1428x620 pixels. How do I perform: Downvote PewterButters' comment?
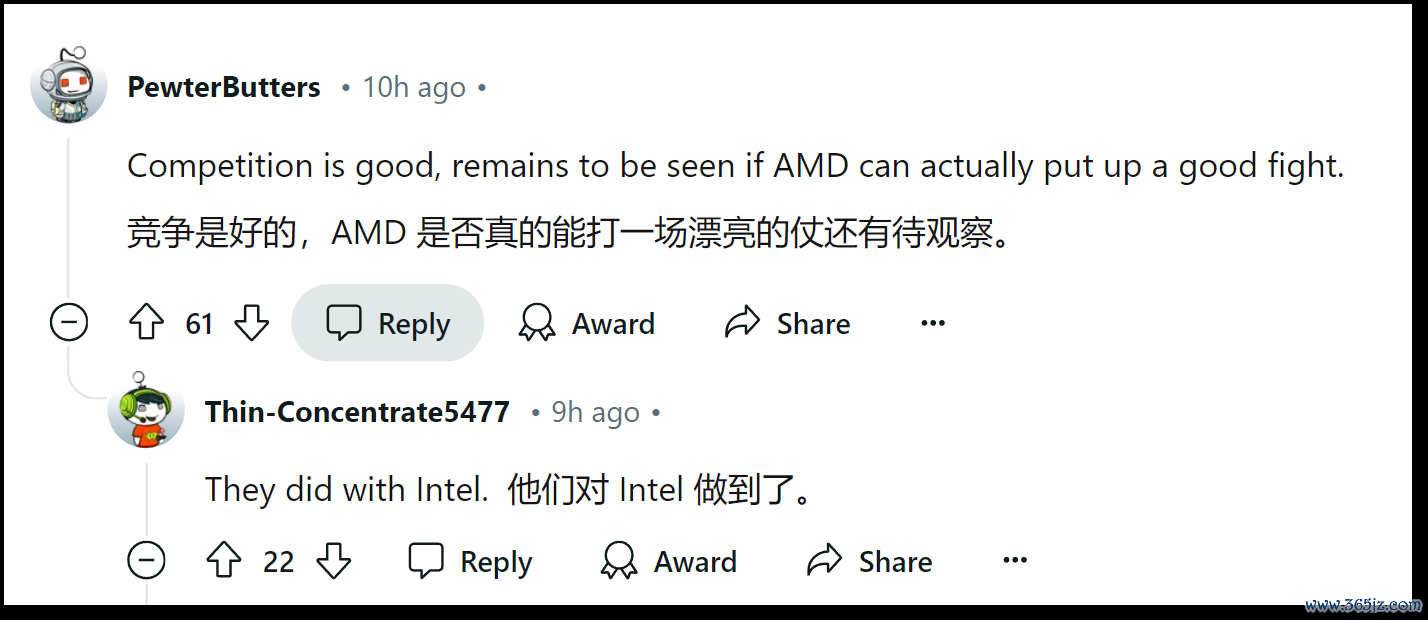tap(251, 323)
